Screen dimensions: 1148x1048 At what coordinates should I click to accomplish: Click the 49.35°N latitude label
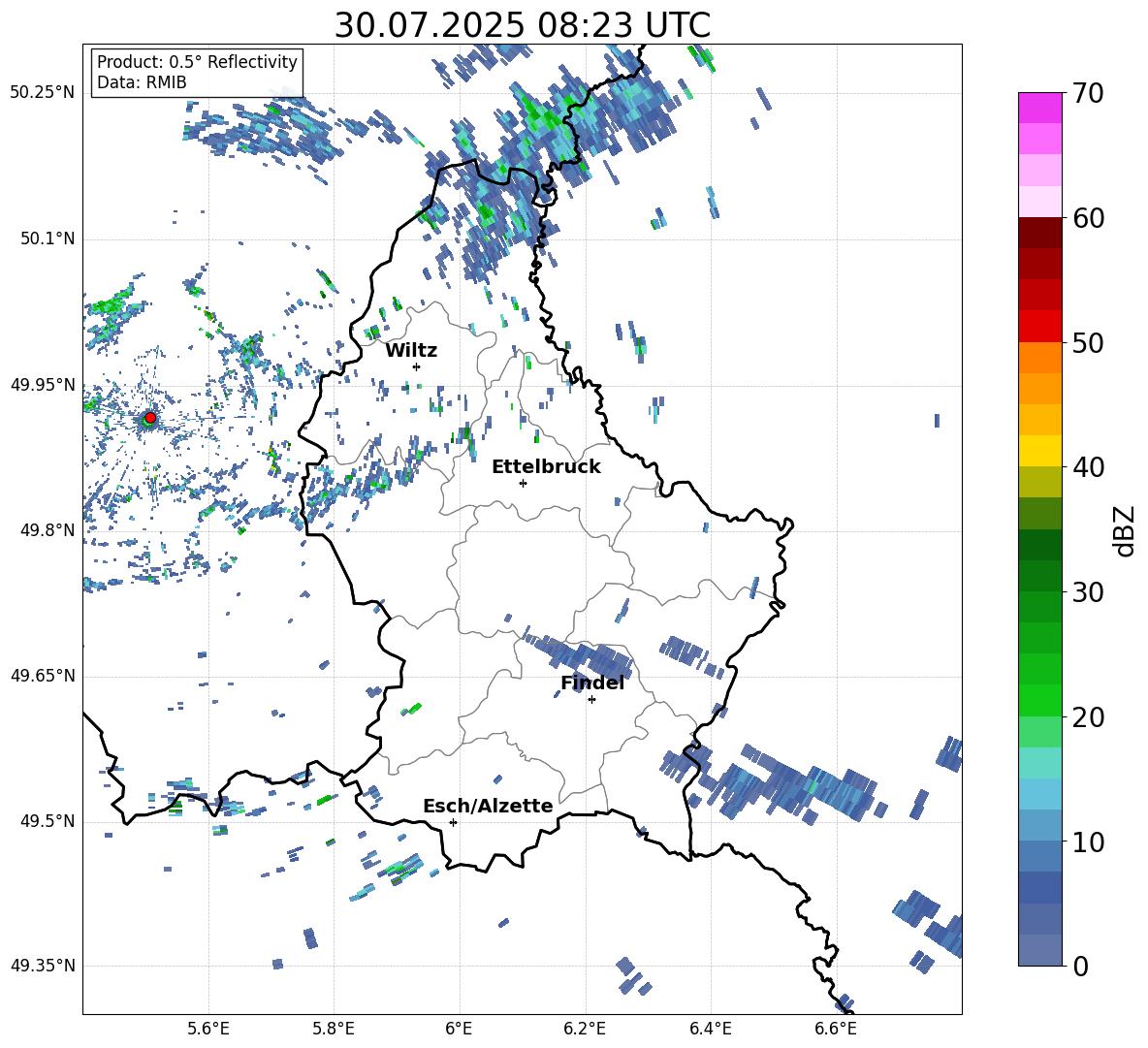[x=43, y=966]
